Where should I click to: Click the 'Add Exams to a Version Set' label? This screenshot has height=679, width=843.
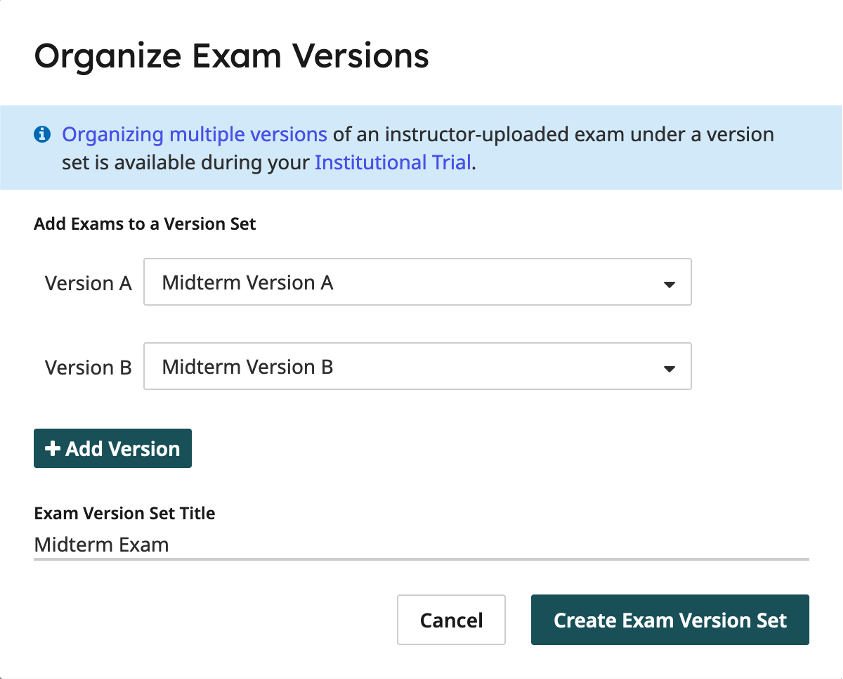pyautogui.click(x=145, y=224)
